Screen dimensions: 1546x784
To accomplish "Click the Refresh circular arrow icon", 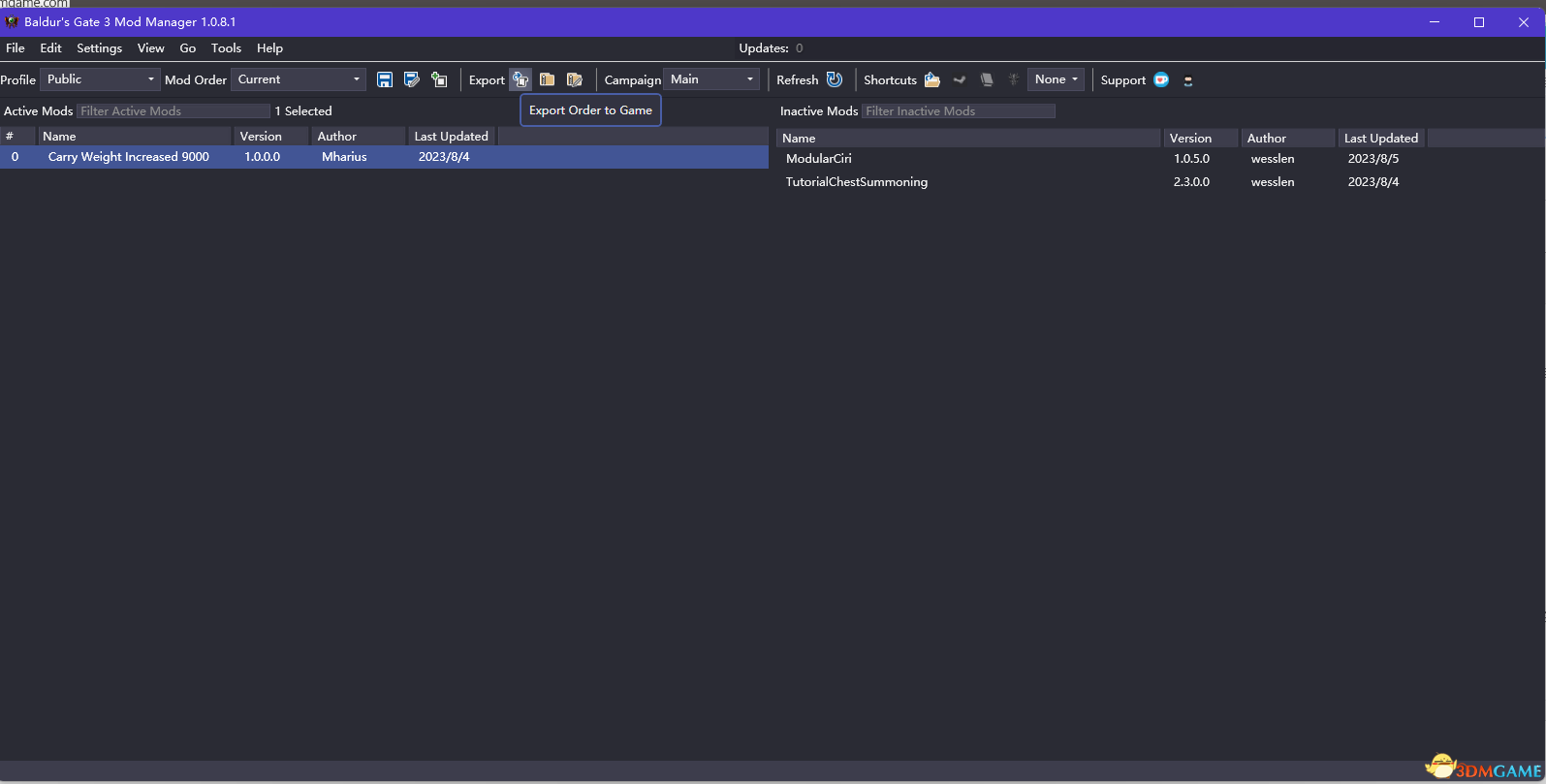I will coord(835,79).
